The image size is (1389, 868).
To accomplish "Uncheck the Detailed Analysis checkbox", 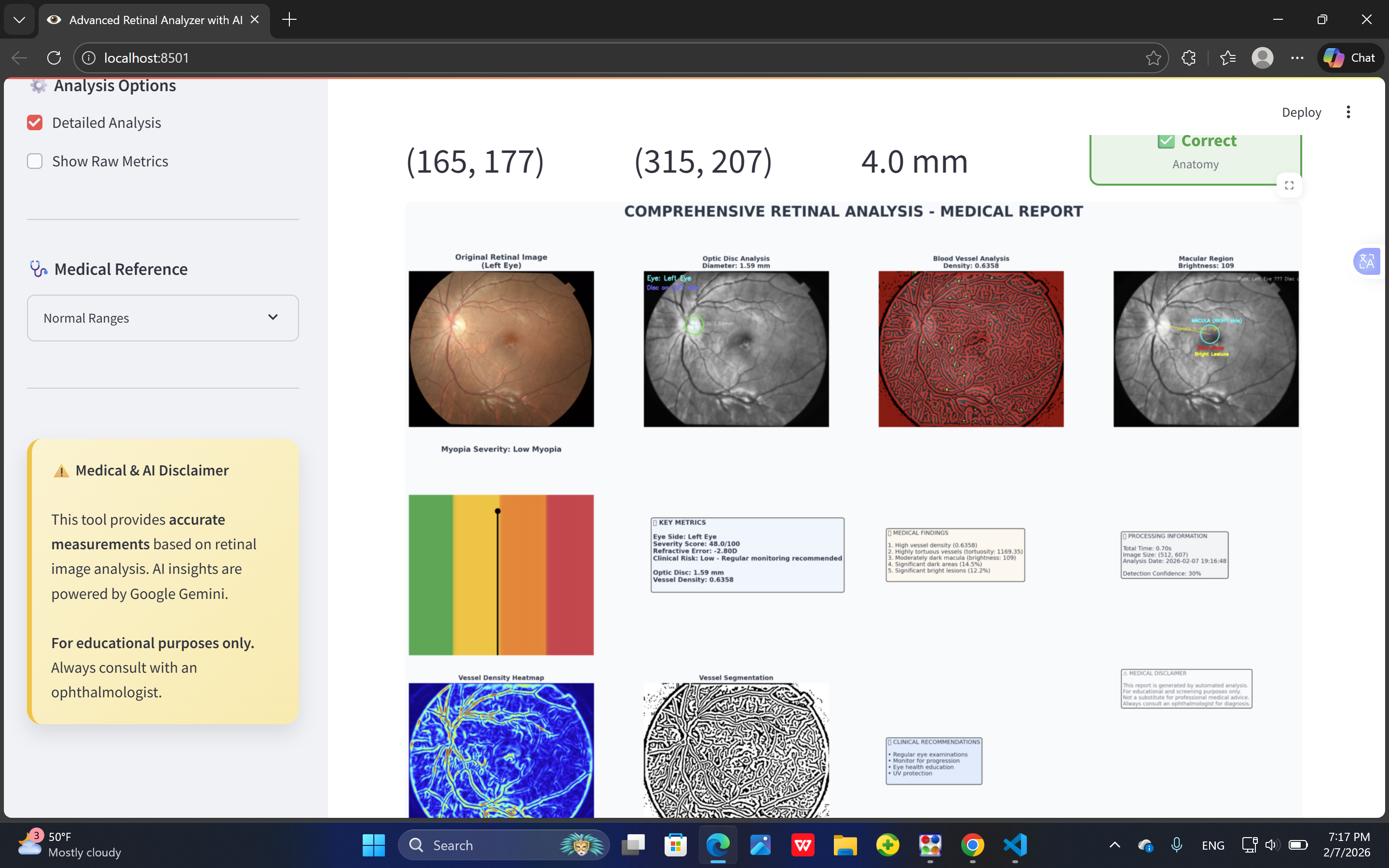I will 35,122.
